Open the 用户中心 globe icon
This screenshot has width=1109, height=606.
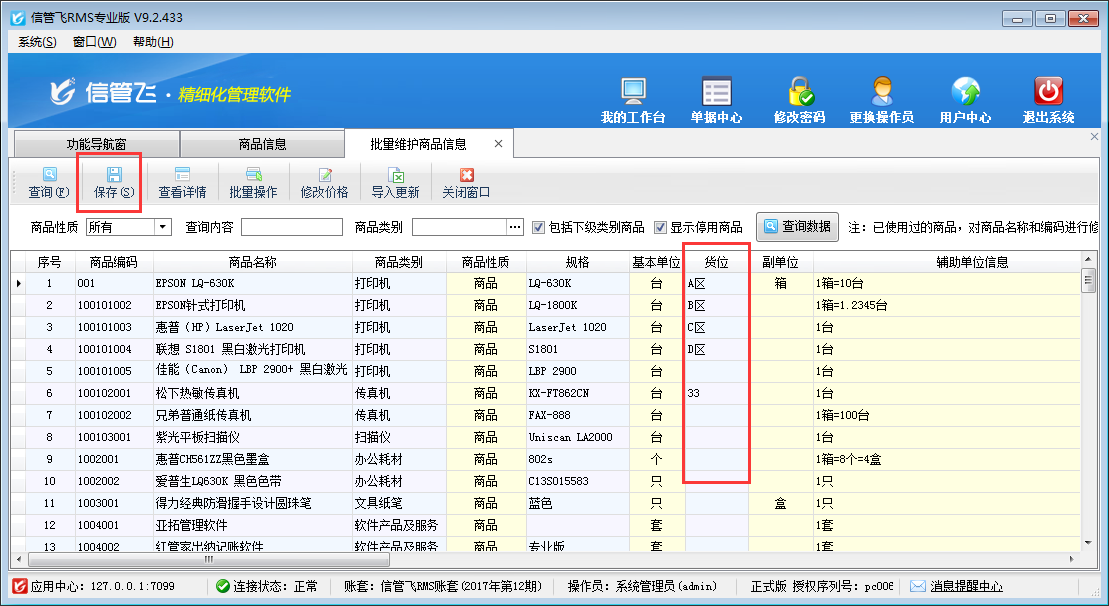[x=965, y=92]
